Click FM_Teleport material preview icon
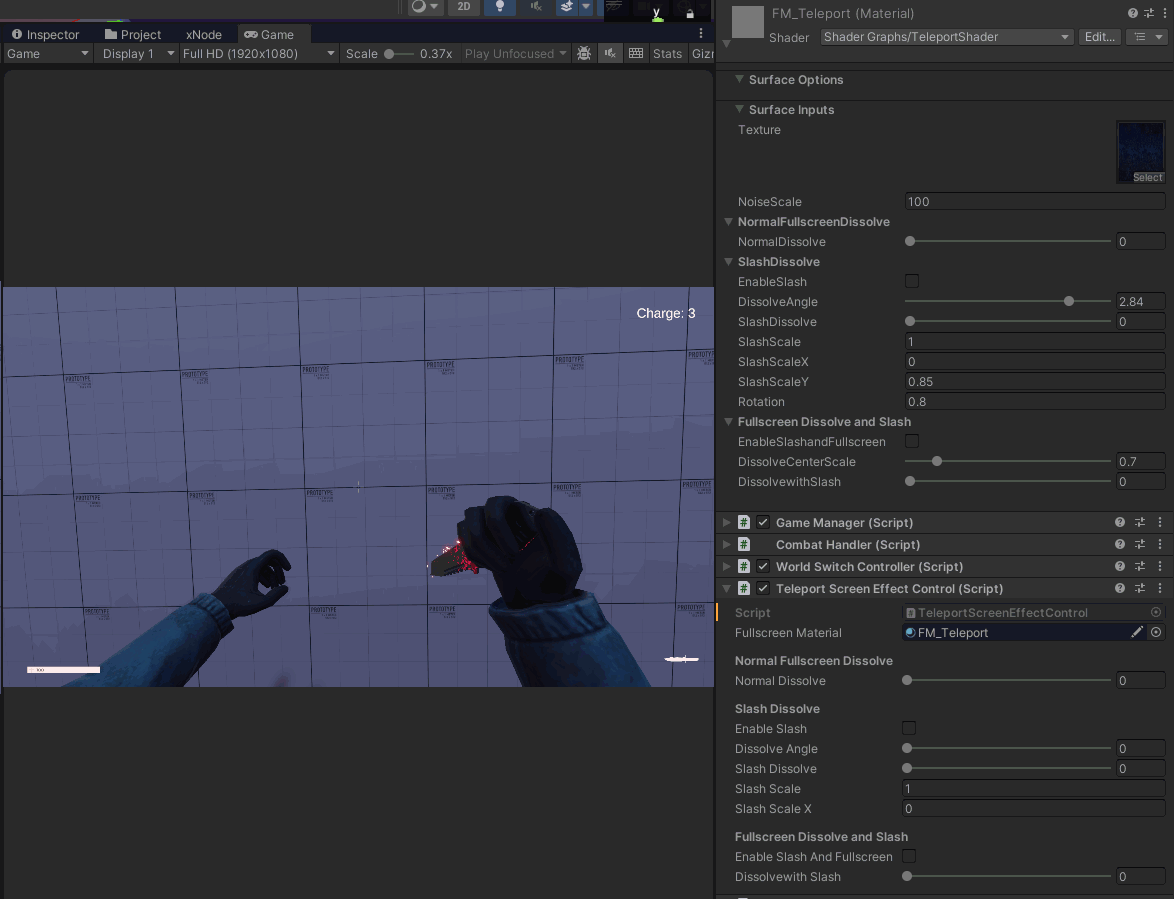 pyautogui.click(x=747, y=22)
